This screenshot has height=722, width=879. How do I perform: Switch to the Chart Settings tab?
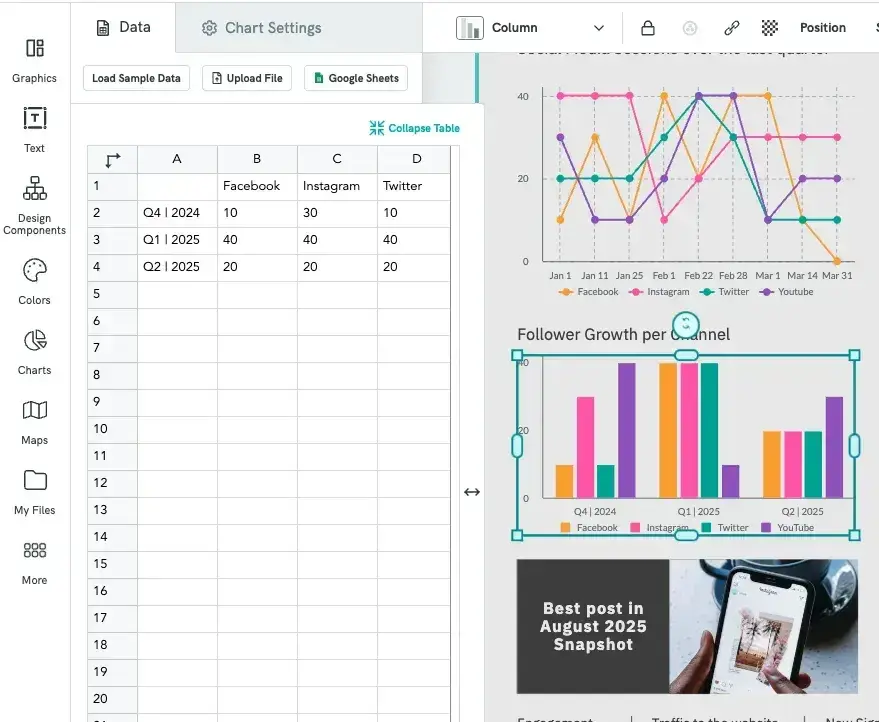click(261, 28)
